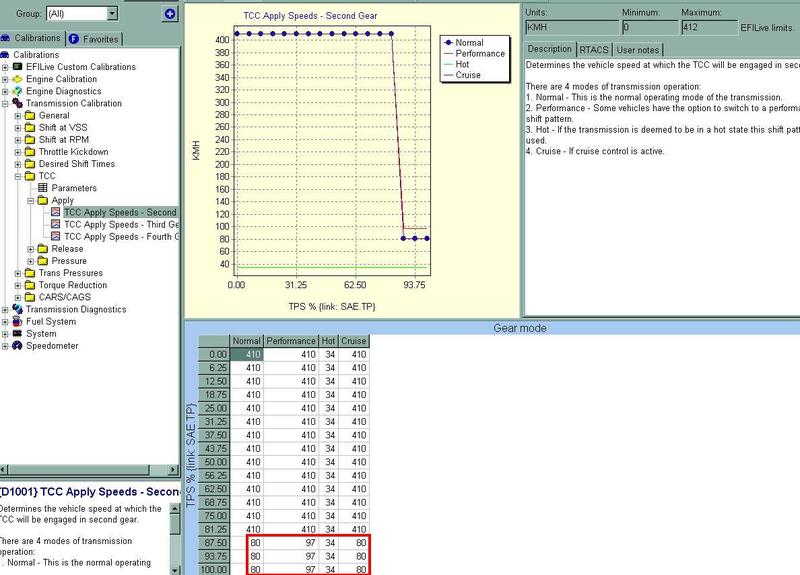
Task: Select the Speedometer icon
Action: pyautogui.click(x=17, y=345)
